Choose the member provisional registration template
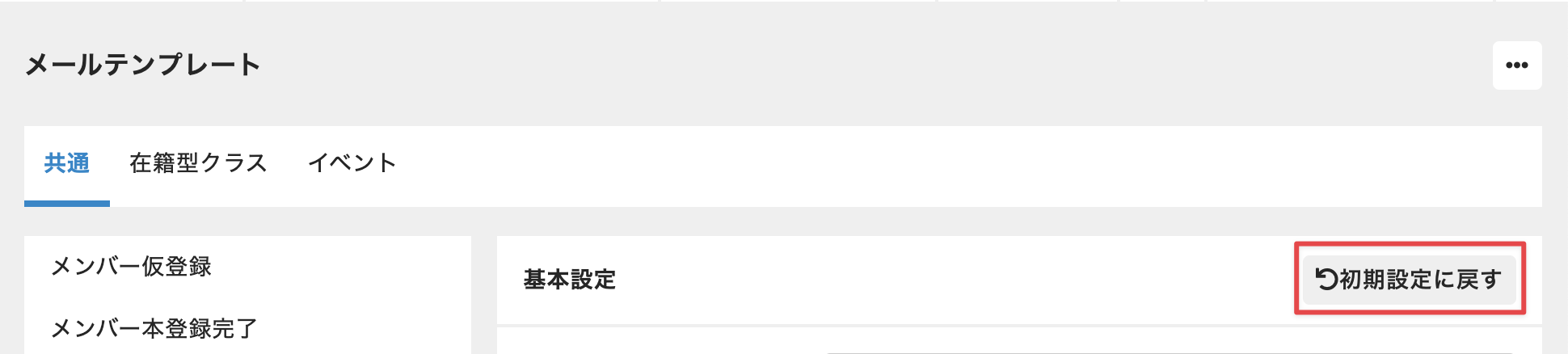 (x=131, y=267)
